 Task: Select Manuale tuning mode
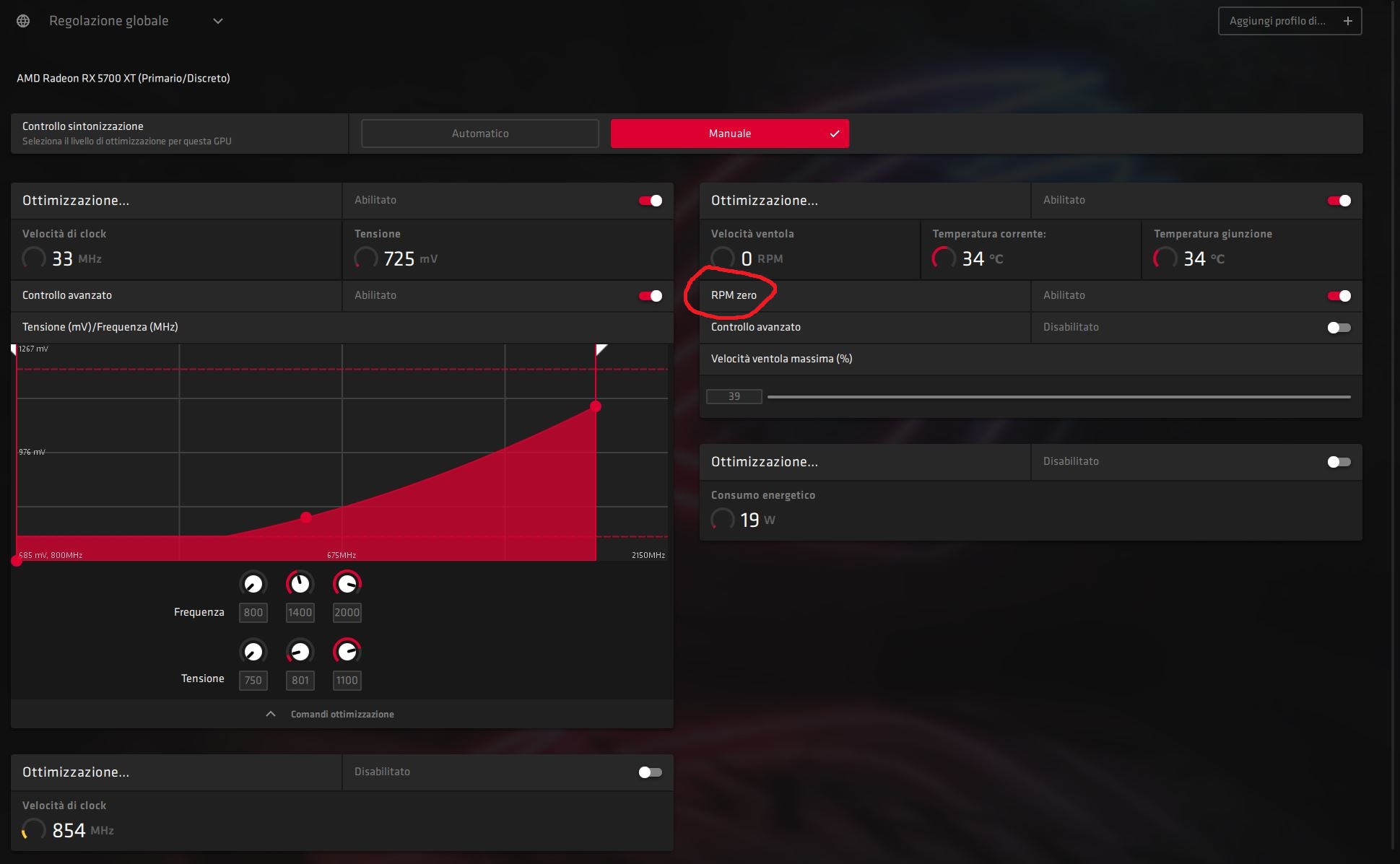(729, 134)
